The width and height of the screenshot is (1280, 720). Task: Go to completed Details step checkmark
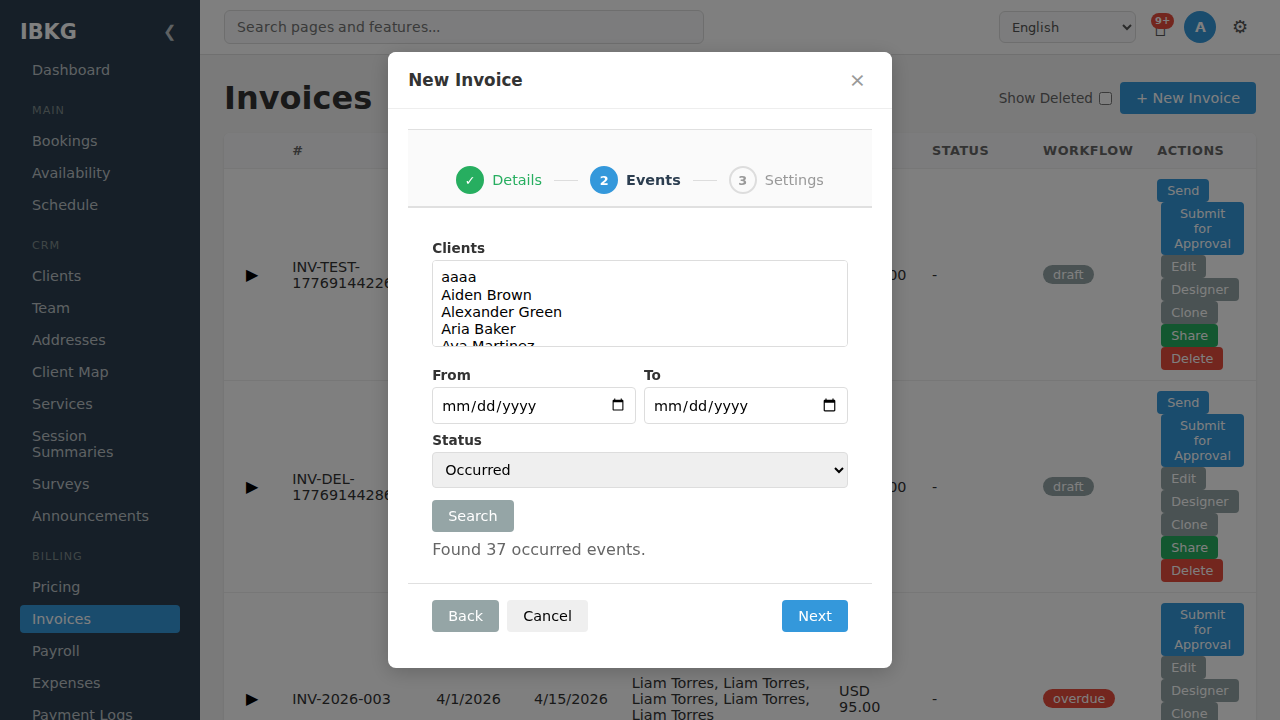[x=470, y=180]
